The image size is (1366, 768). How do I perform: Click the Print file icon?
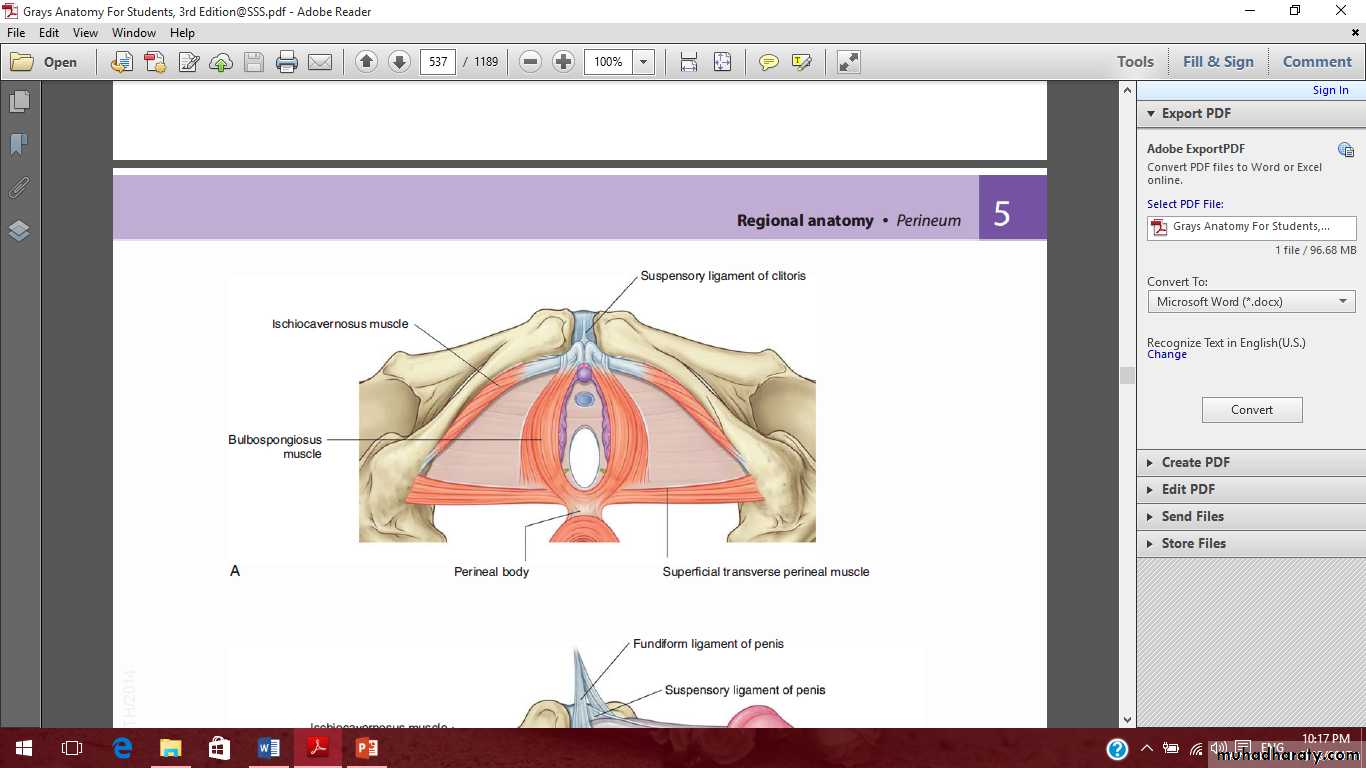pyautogui.click(x=287, y=62)
